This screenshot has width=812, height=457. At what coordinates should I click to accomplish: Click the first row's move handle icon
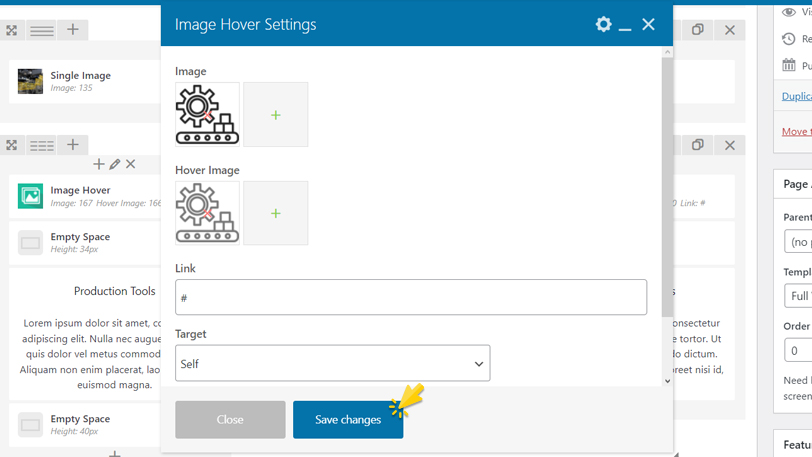pos(12,30)
